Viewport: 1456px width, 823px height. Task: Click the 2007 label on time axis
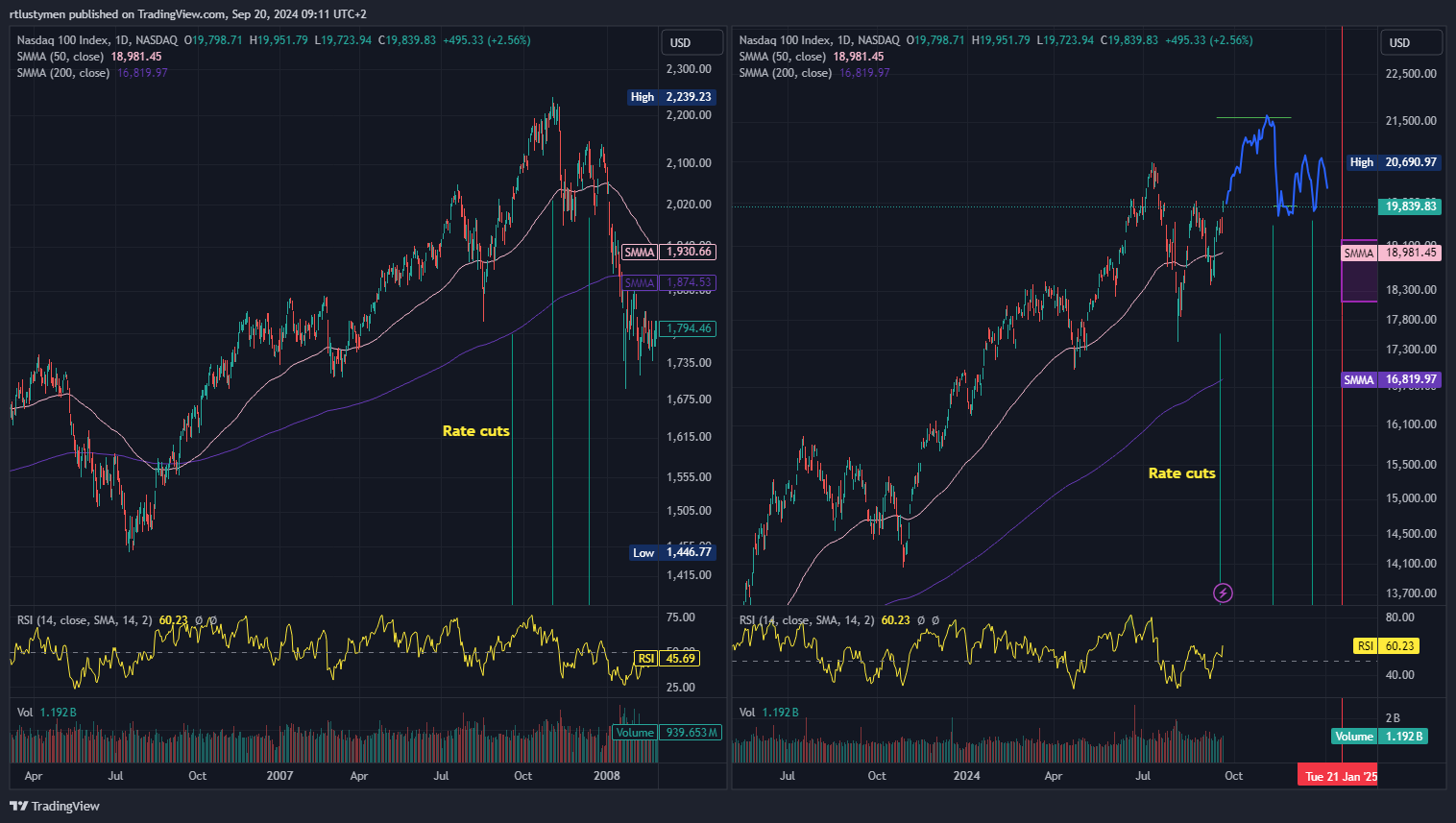click(279, 776)
